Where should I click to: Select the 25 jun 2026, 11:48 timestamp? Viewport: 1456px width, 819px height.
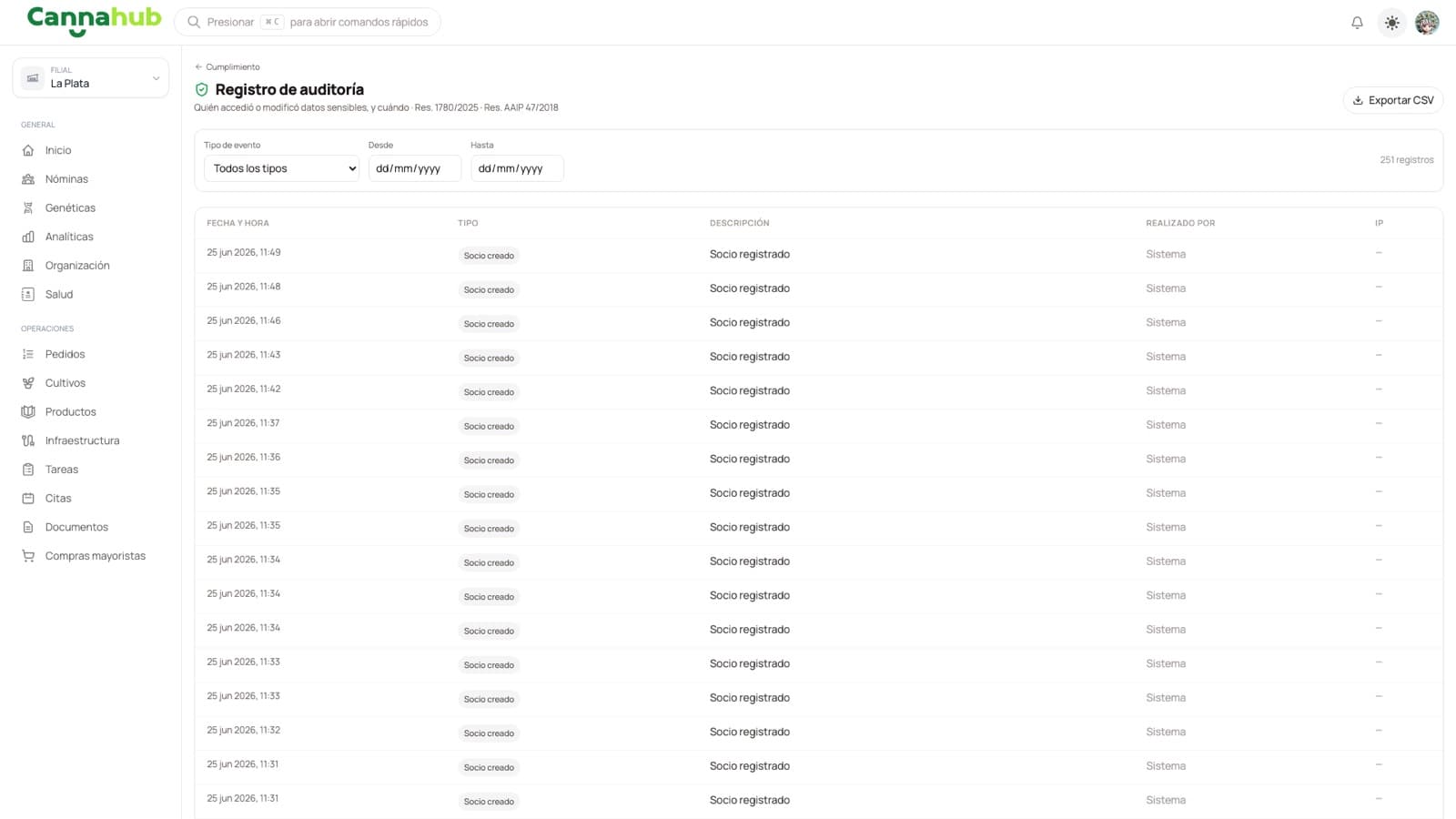(x=244, y=287)
